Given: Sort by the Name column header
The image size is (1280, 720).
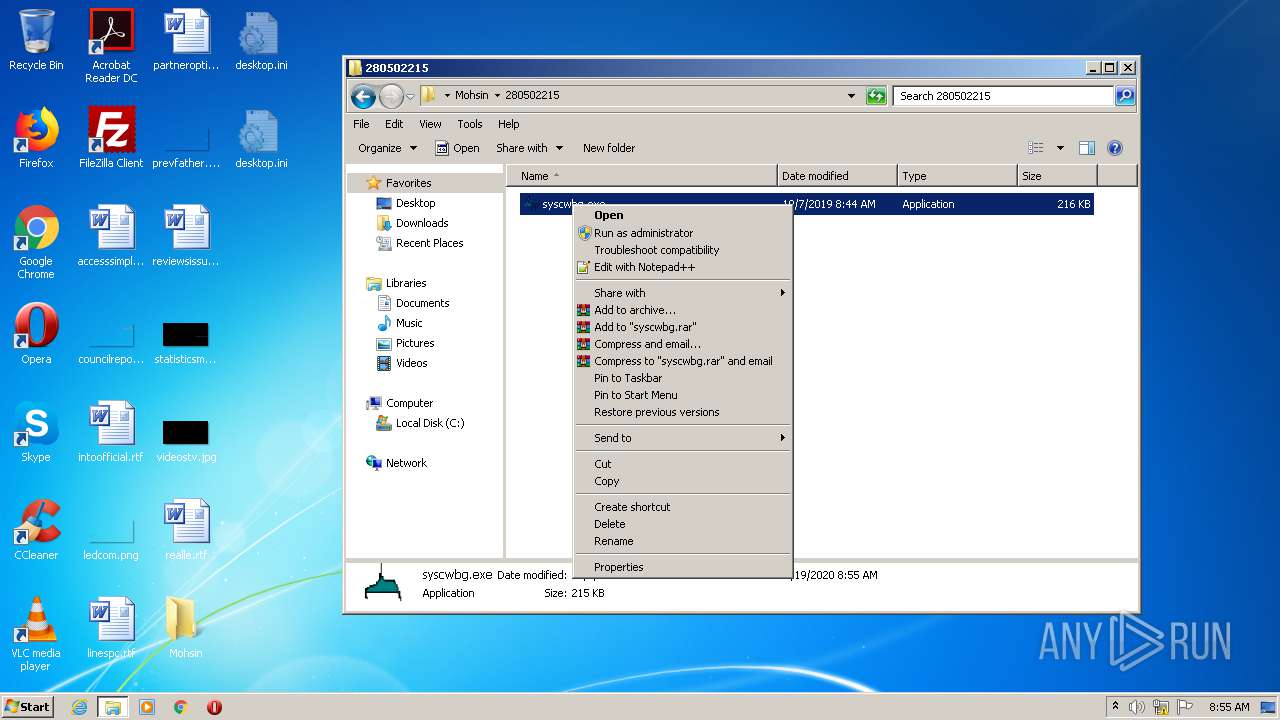Looking at the screenshot, I should pyautogui.click(x=642, y=176).
